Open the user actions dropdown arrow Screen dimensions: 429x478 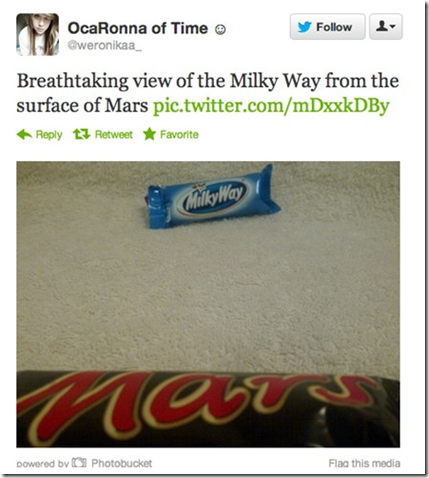coord(393,27)
